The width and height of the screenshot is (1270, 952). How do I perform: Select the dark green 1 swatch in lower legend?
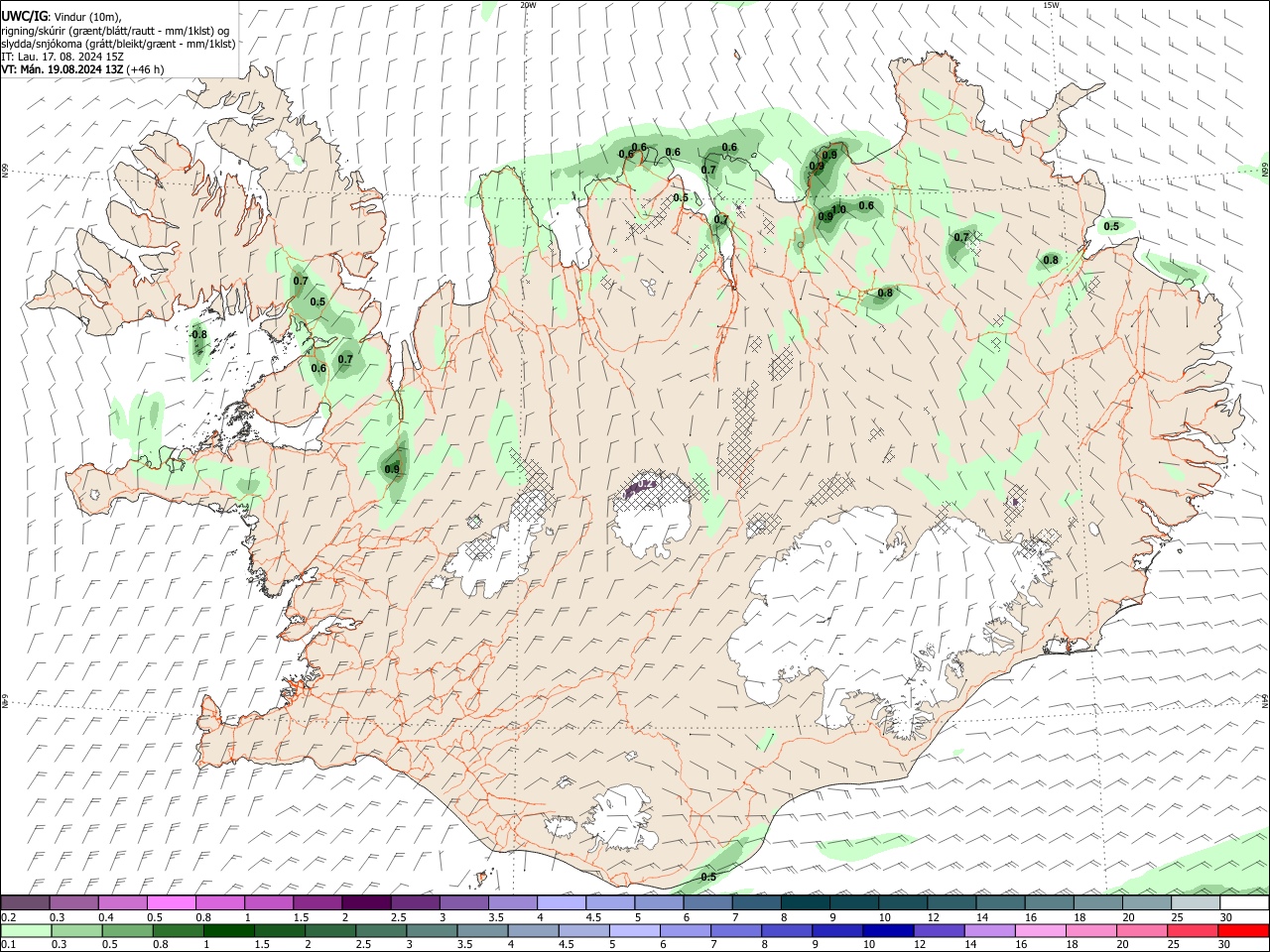point(228,930)
